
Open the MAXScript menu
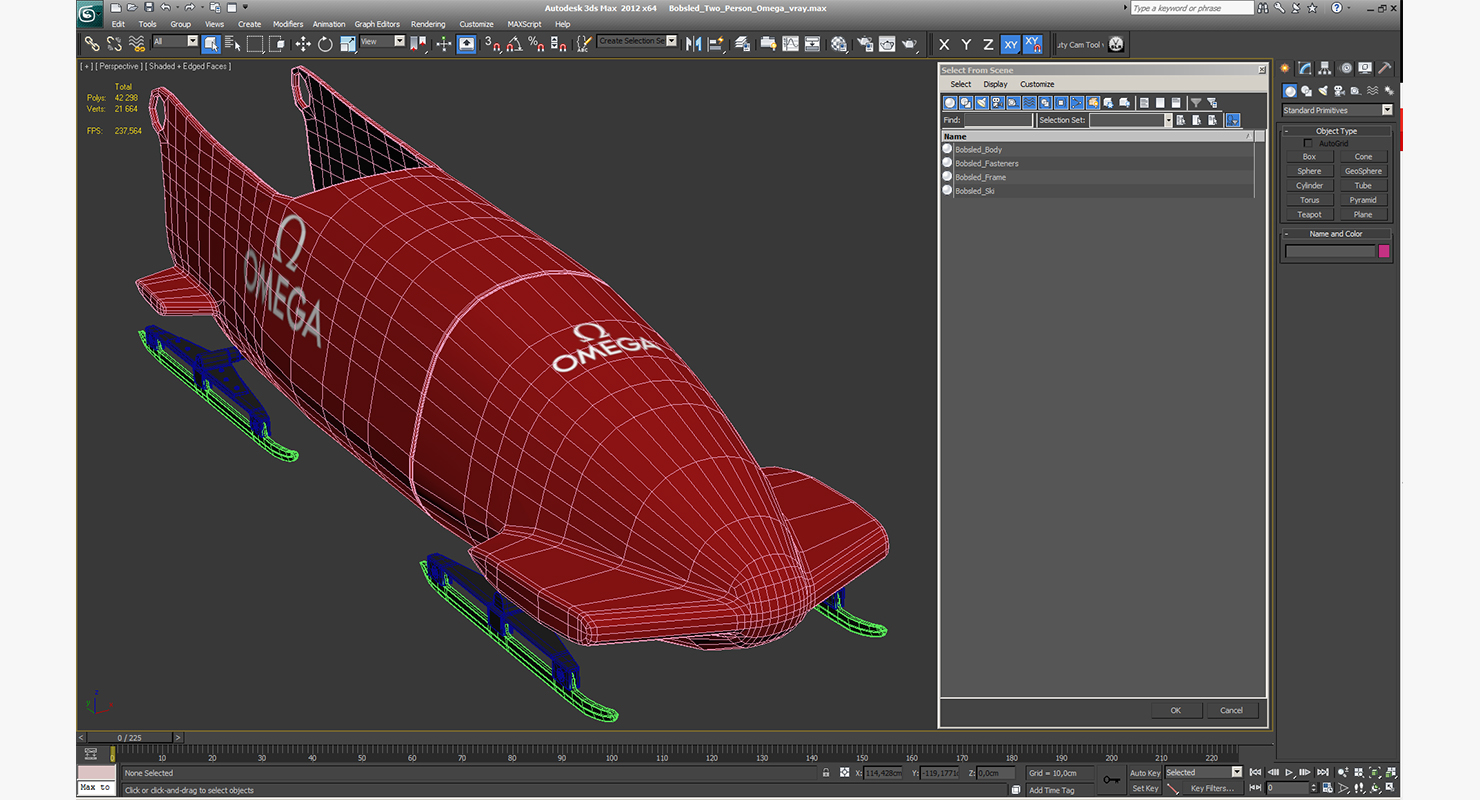tap(524, 24)
